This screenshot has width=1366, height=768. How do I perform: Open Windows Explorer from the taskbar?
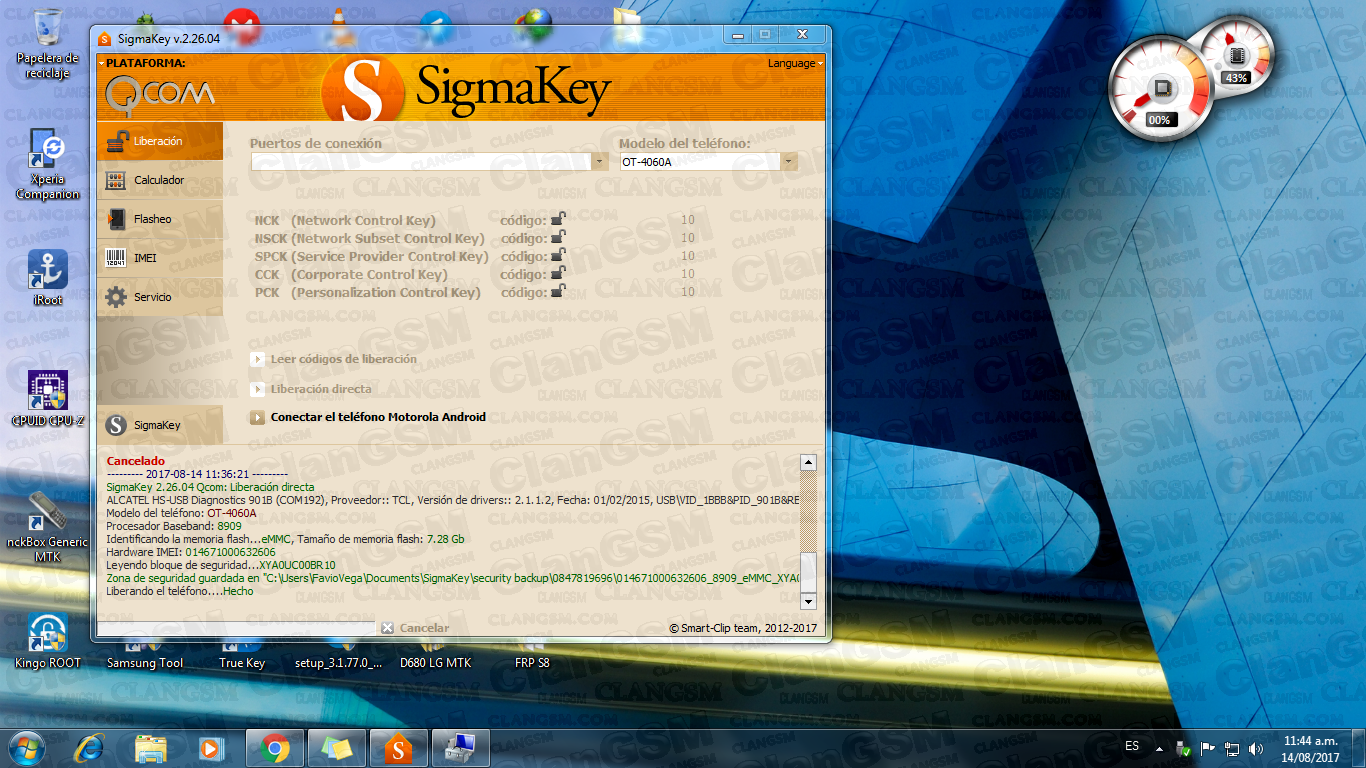tap(151, 748)
